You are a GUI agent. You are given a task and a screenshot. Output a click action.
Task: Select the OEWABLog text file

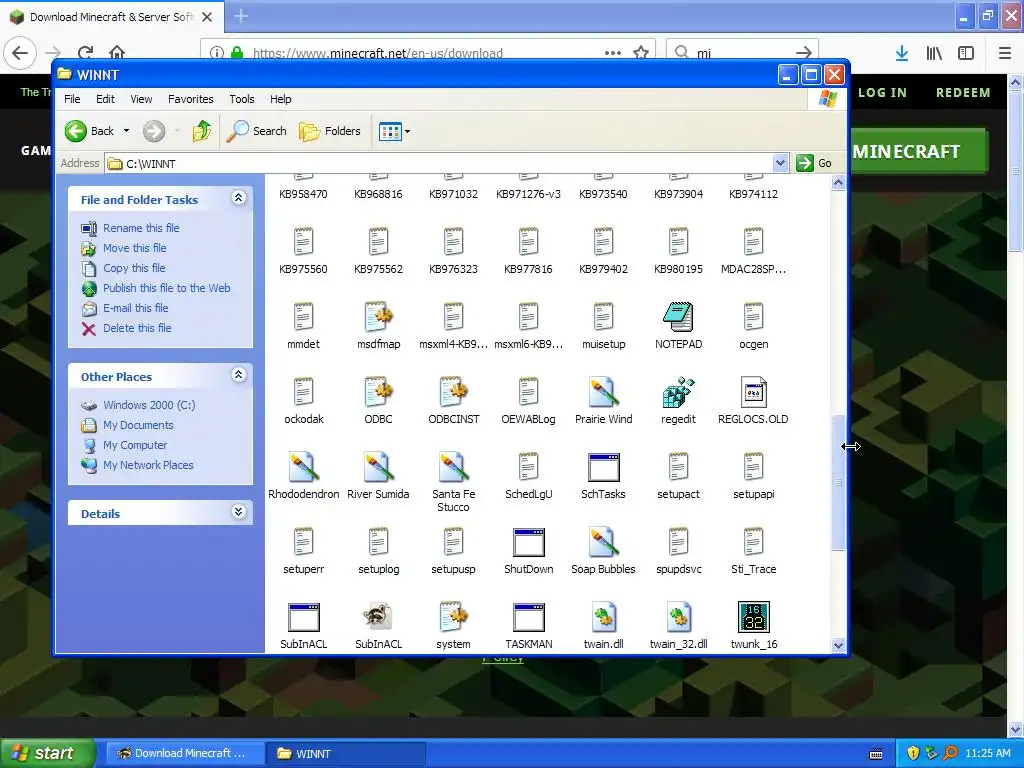pos(528,392)
